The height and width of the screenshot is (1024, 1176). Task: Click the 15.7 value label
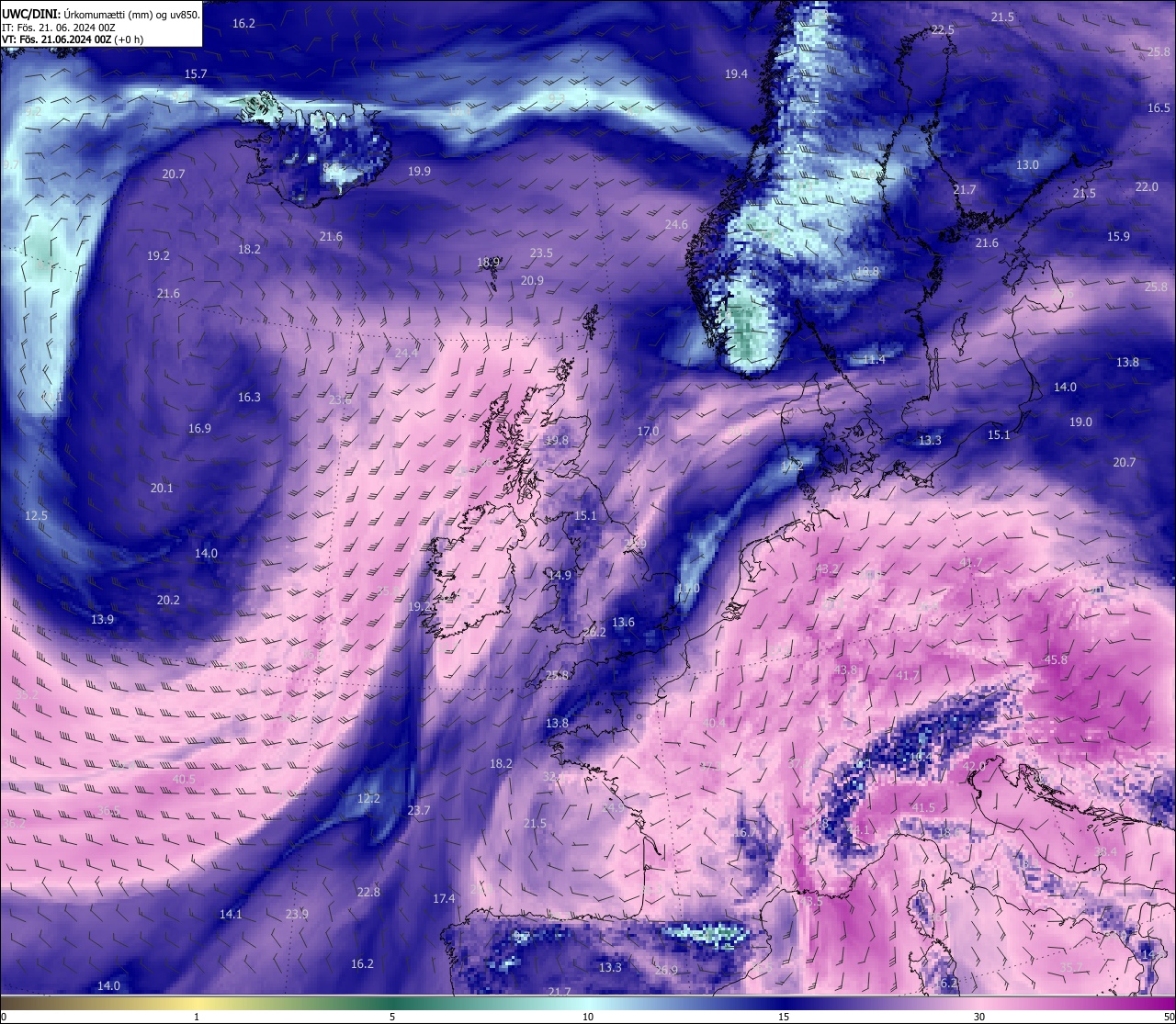196,73
